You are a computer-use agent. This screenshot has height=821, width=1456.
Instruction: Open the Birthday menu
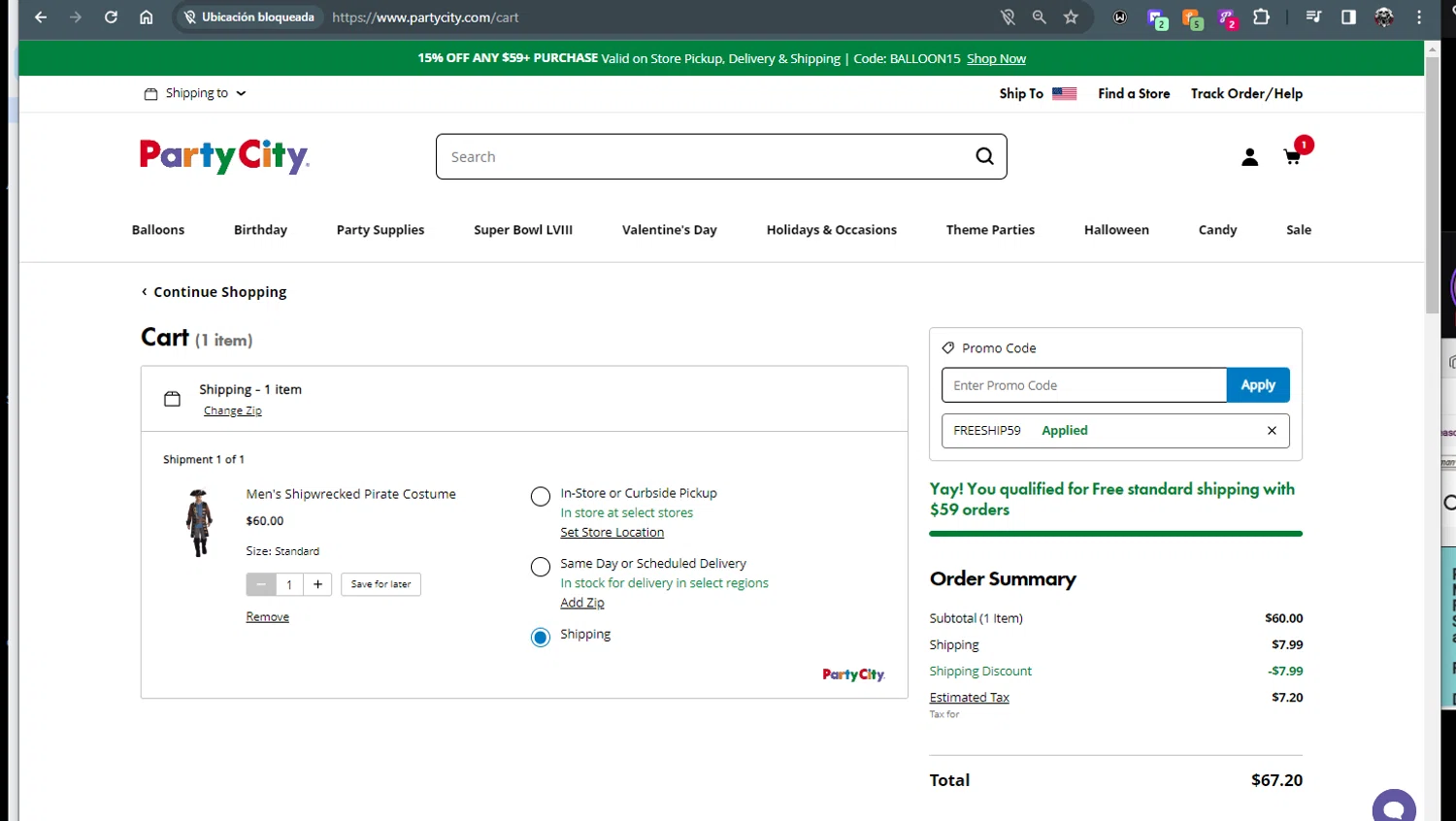click(x=260, y=230)
